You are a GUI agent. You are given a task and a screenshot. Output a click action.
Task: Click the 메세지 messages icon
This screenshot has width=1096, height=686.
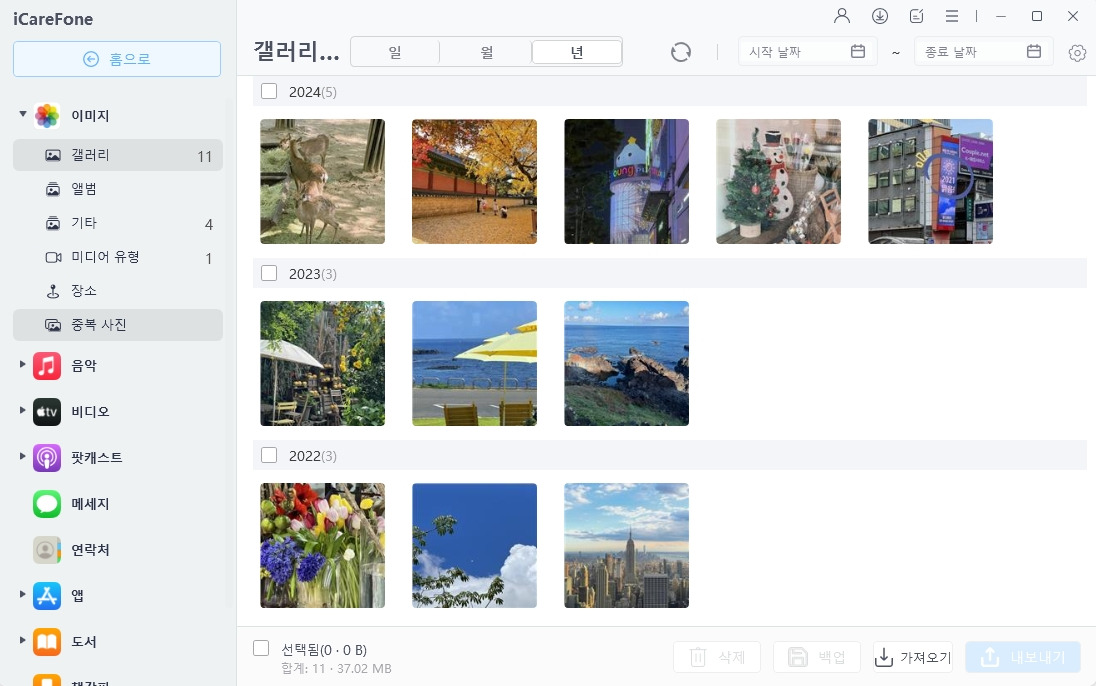point(47,504)
